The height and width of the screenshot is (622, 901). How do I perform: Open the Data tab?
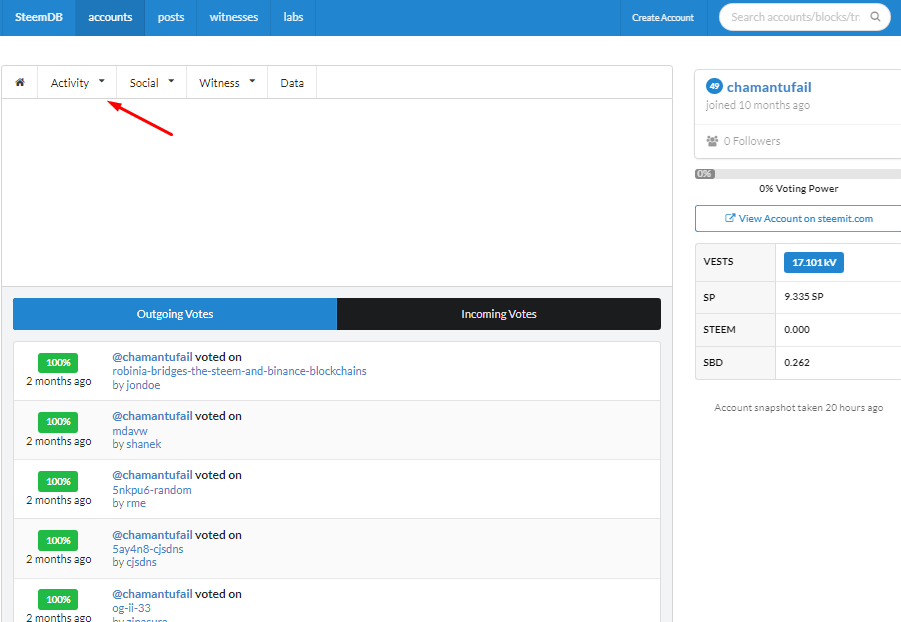pos(292,82)
